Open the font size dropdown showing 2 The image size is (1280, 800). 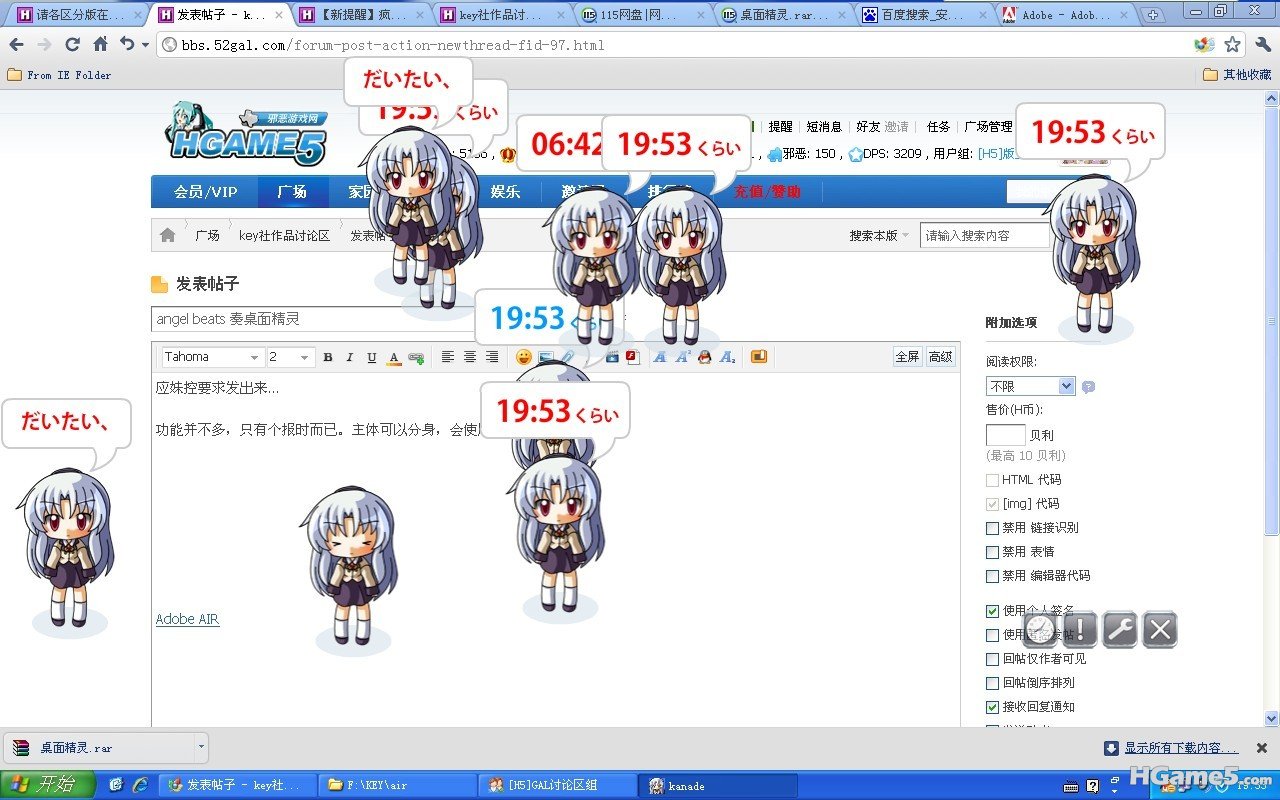pyautogui.click(x=290, y=357)
